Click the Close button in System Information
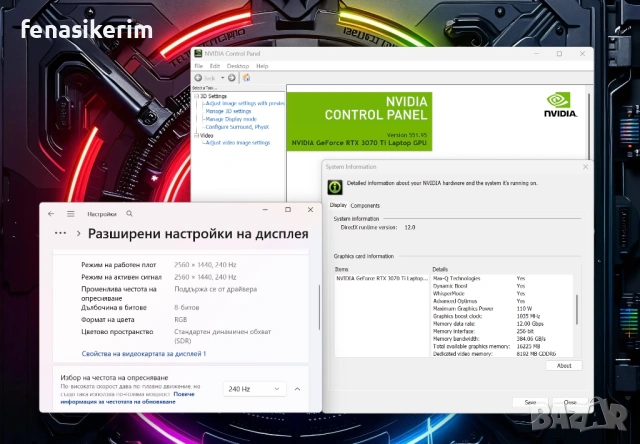Screen dimensions: 640x444 coord(570,402)
